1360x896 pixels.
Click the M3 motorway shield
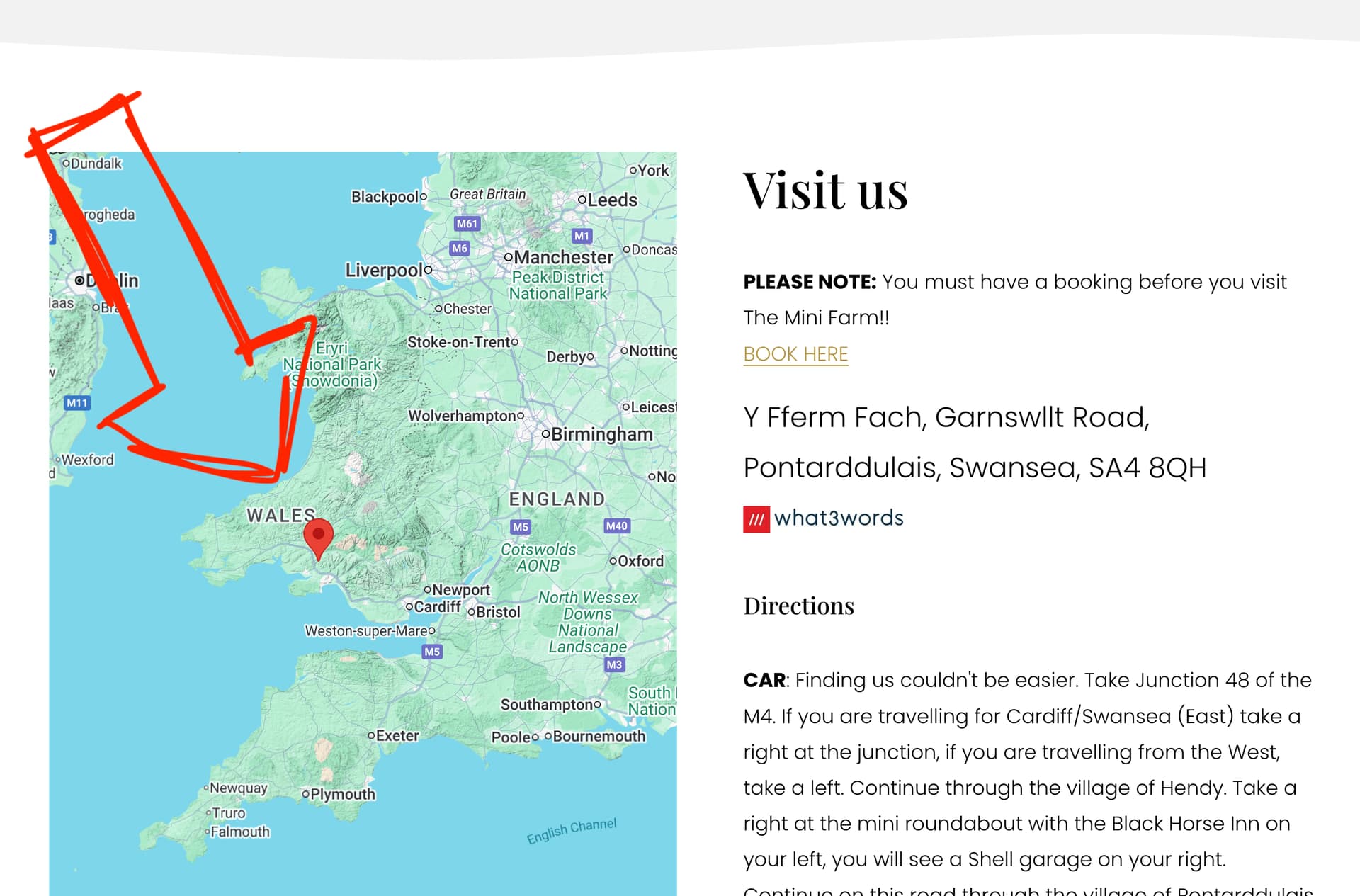(x=614, y=664)
